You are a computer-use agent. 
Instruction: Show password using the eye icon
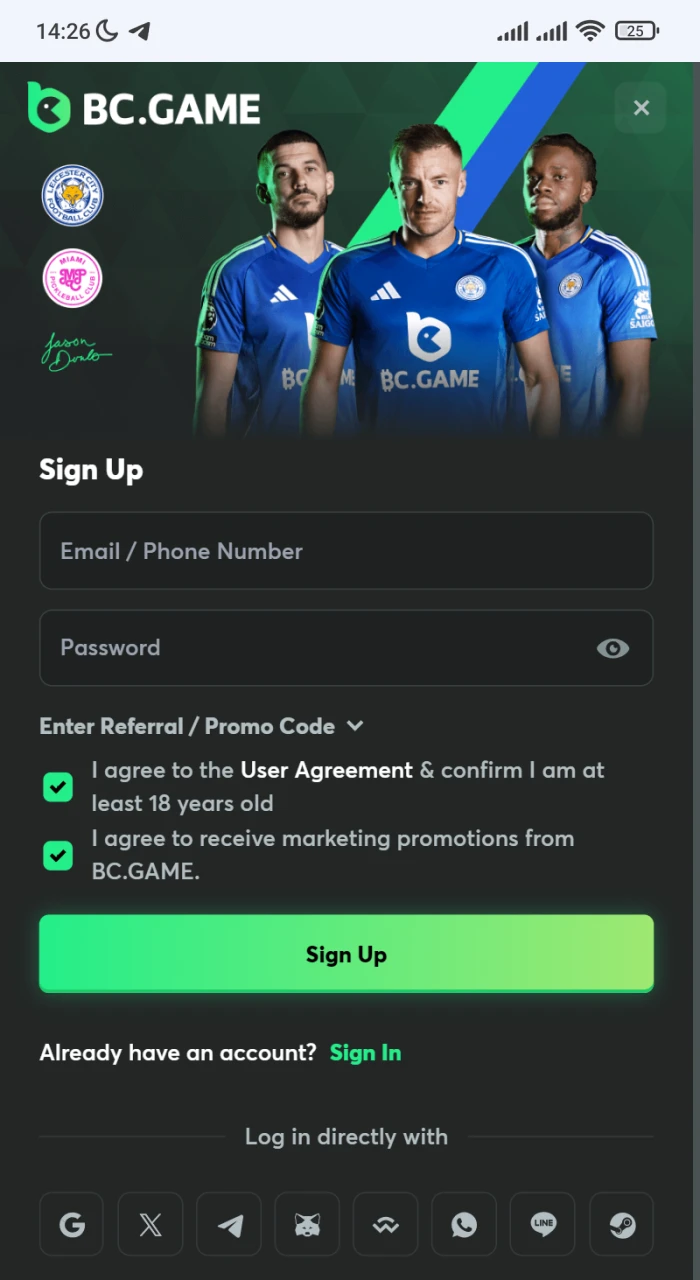(613, 648)
